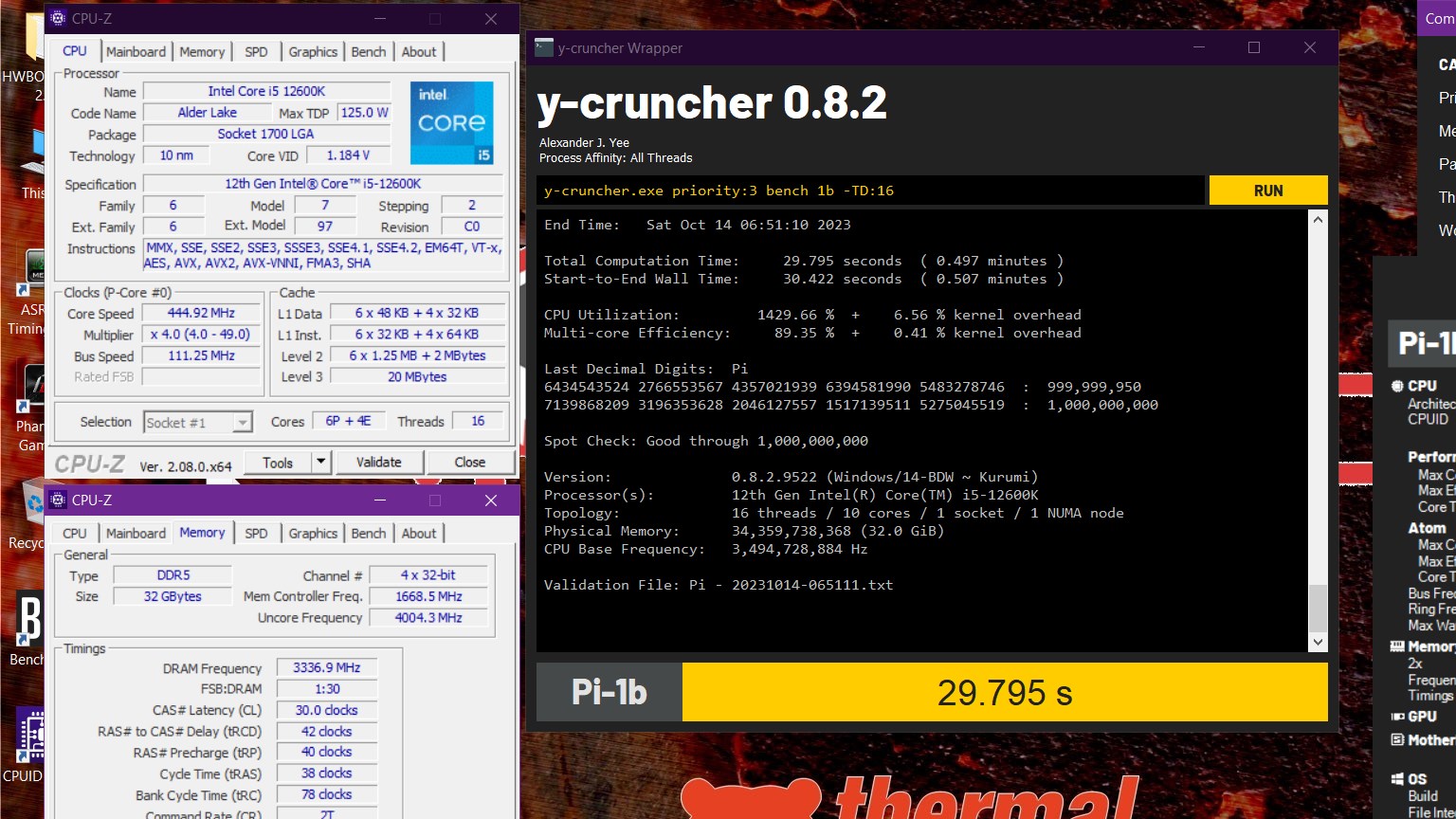1456x819 pixels.
Task: Click the Bus Speed value 111.25 MHz
Action: coord(201,355)
